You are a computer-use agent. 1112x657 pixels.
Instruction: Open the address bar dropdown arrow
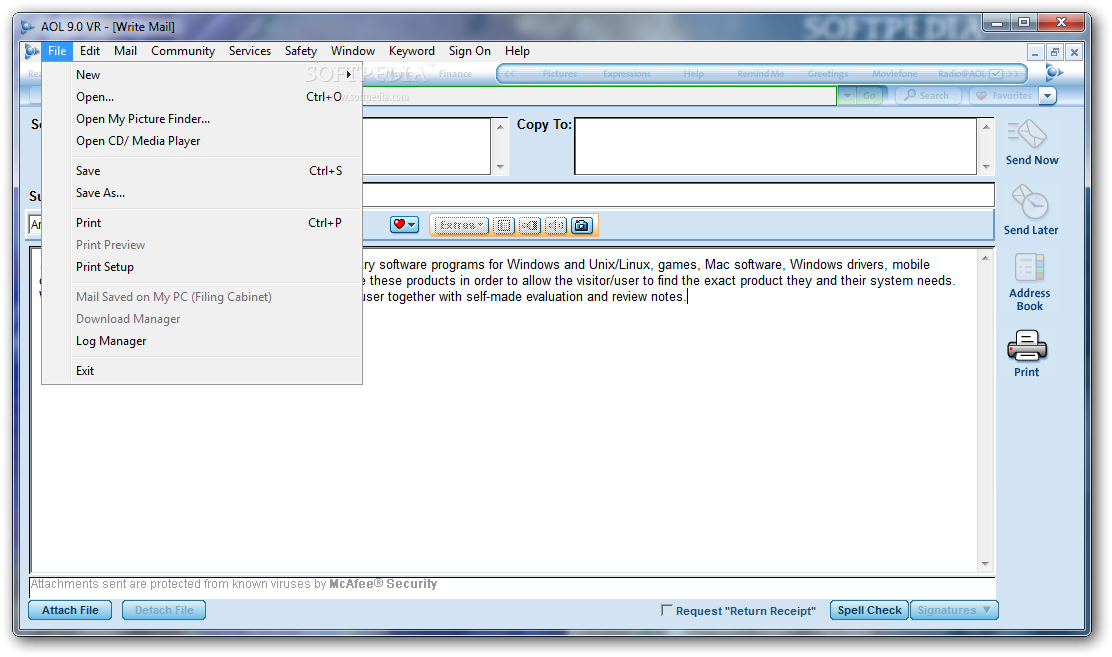[847, 95]
